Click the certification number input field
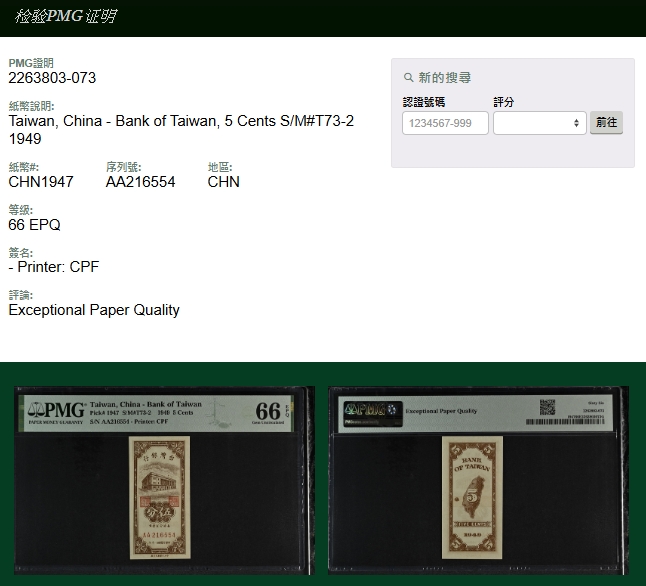The width and height of the screenshot is (646, 586). click(445, 123)
